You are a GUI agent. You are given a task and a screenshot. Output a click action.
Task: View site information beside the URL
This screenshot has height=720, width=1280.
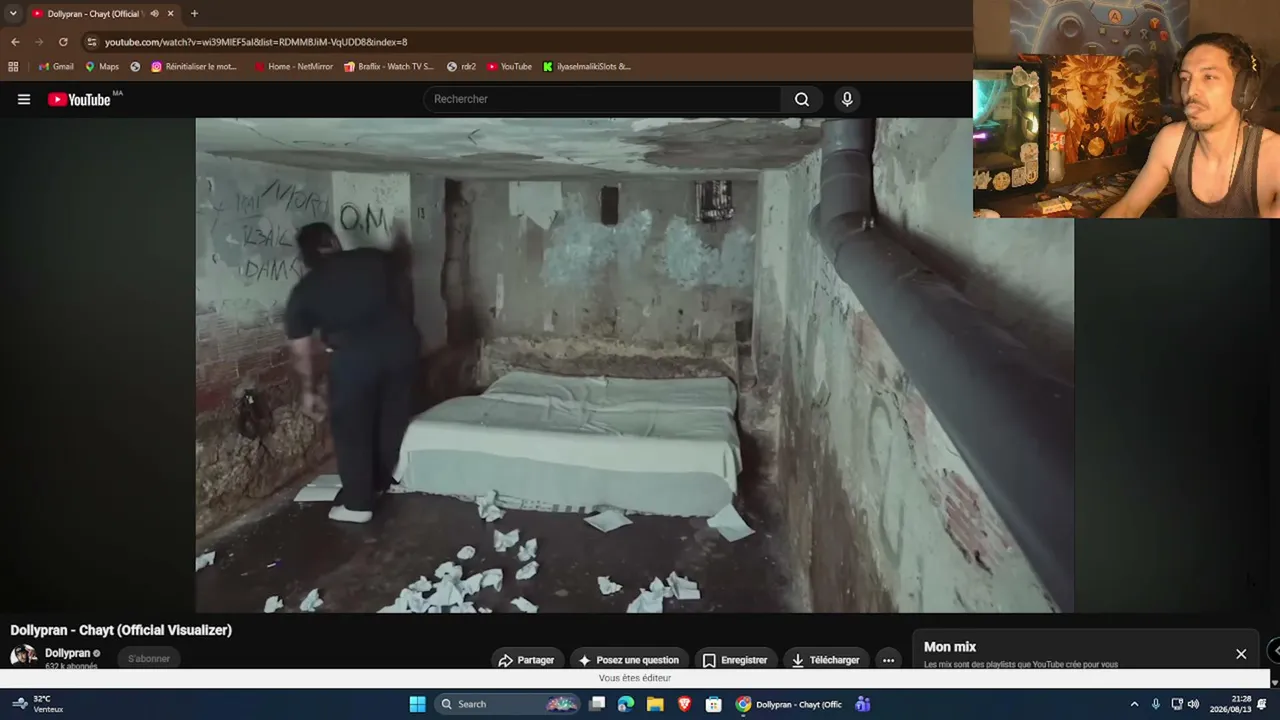(x=92, y=42)
